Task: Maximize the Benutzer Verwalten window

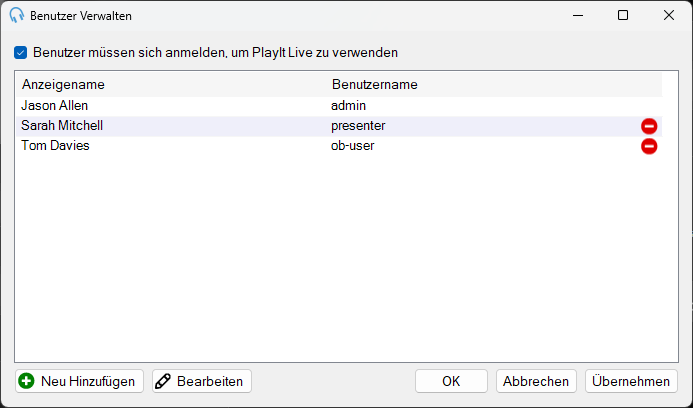Action: pos(623,15)
